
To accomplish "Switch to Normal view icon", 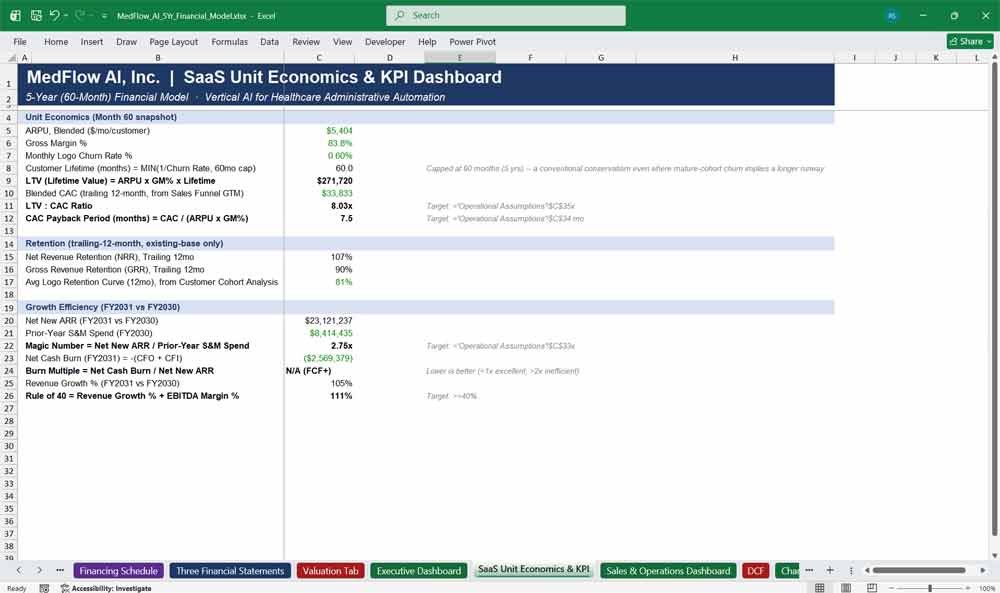I will pos(820,588).
